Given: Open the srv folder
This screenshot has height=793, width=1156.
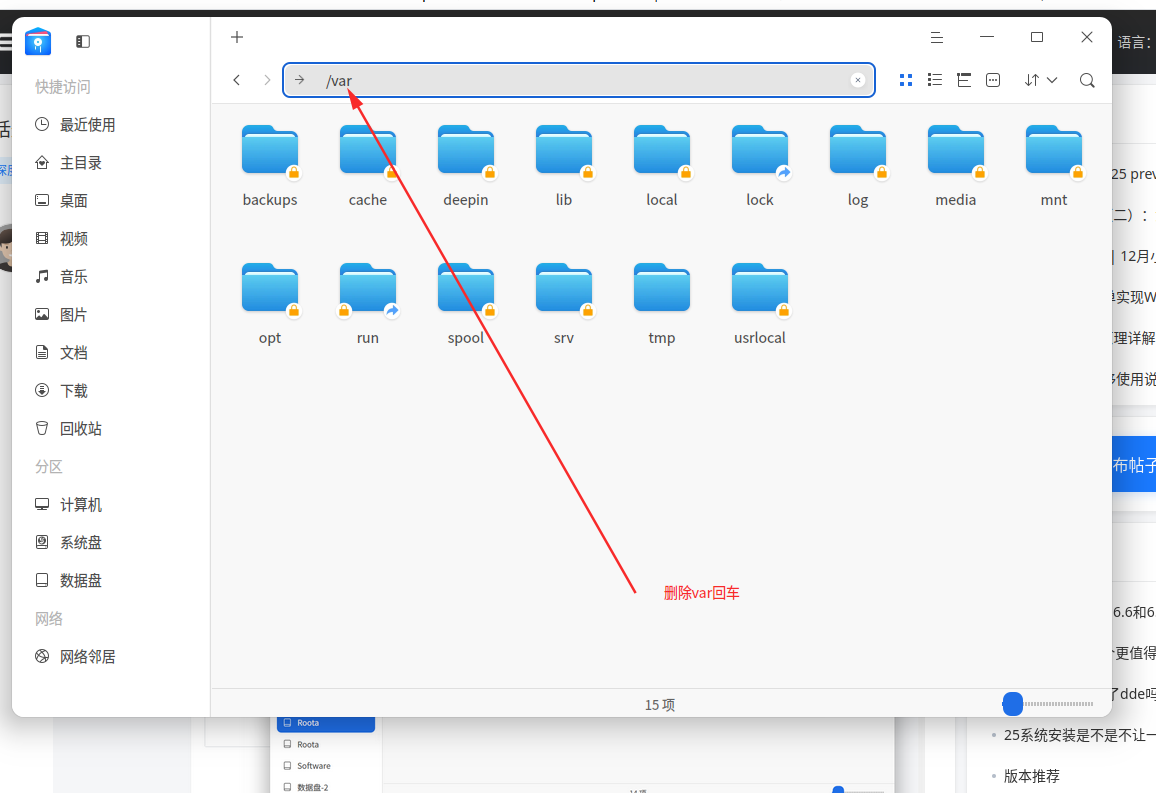Looking at the screenshot, I should pos(564,304).
